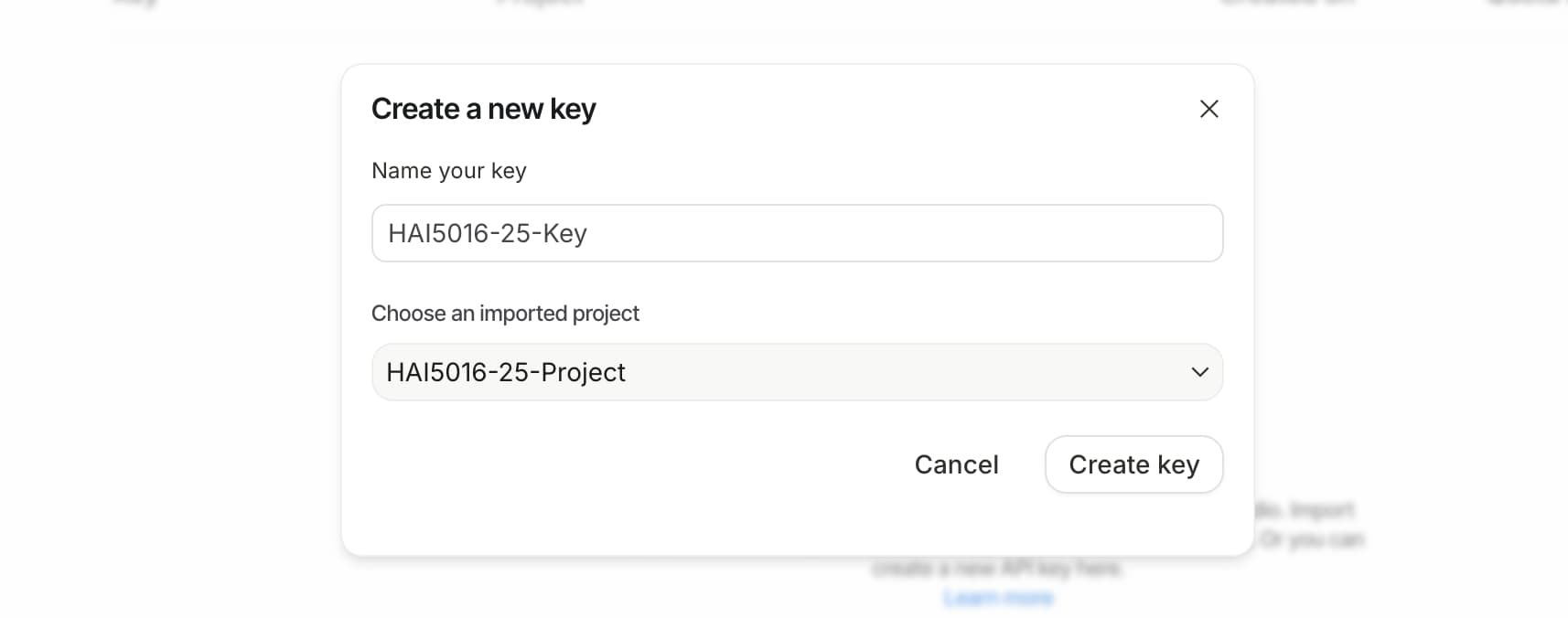This screenshot has height=618, width=1568.
Task: Click the Name your key label
Action: (448, 171)
